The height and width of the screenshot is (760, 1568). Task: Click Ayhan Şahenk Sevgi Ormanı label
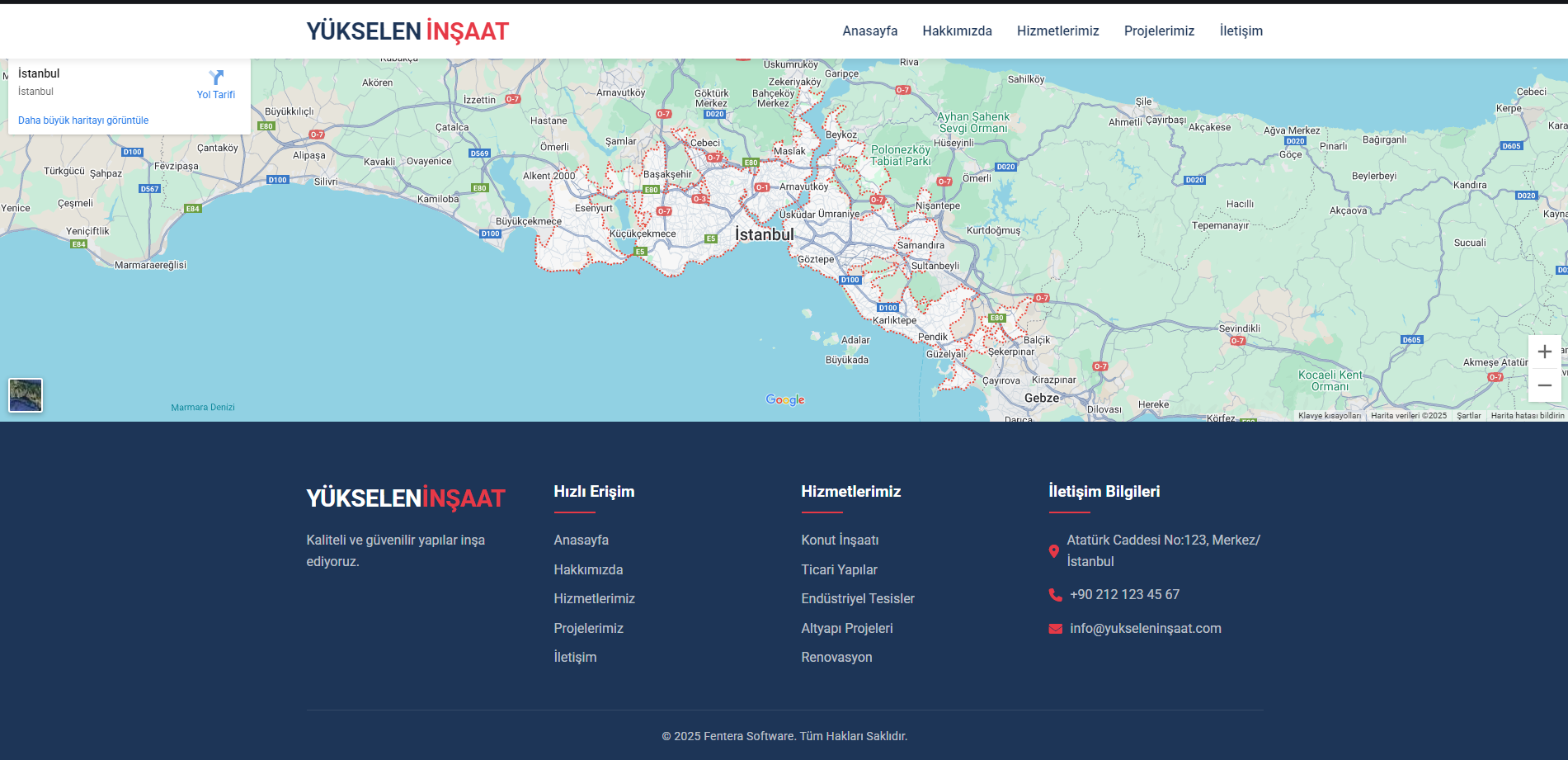tap(973, 122)
